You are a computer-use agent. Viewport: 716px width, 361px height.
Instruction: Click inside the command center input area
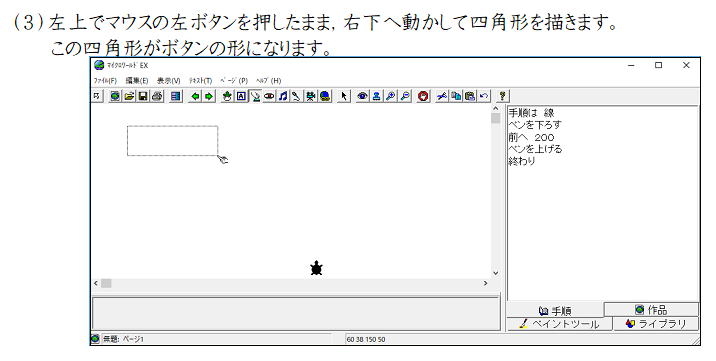(x=296, y=314)
